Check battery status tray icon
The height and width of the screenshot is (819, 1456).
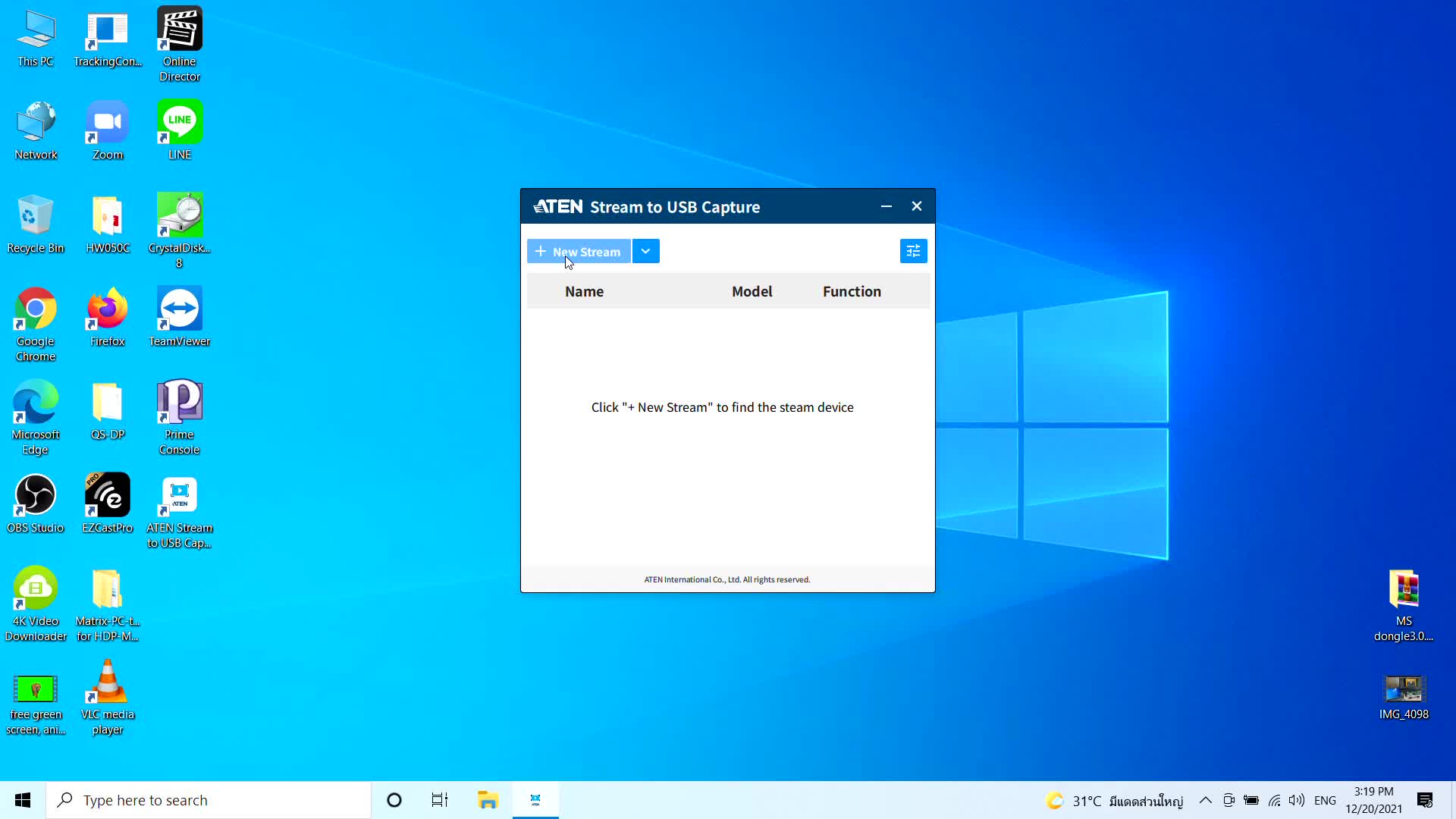[1251, 800]
